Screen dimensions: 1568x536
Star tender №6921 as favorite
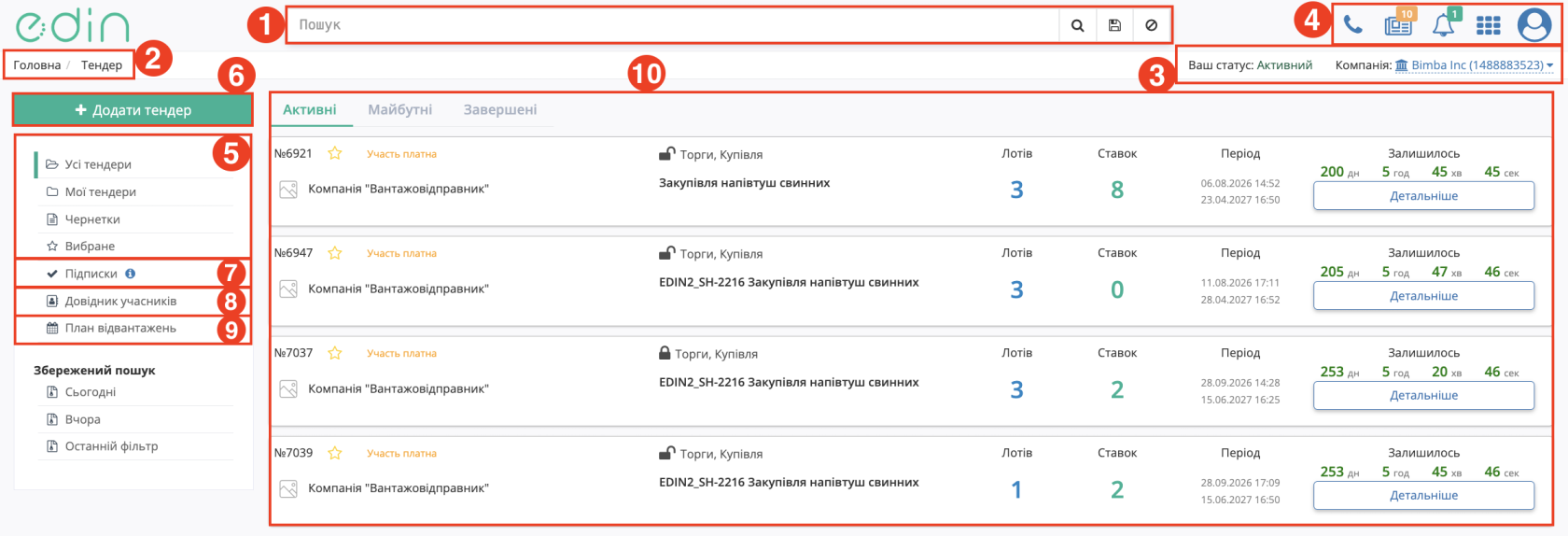[335, 153]
